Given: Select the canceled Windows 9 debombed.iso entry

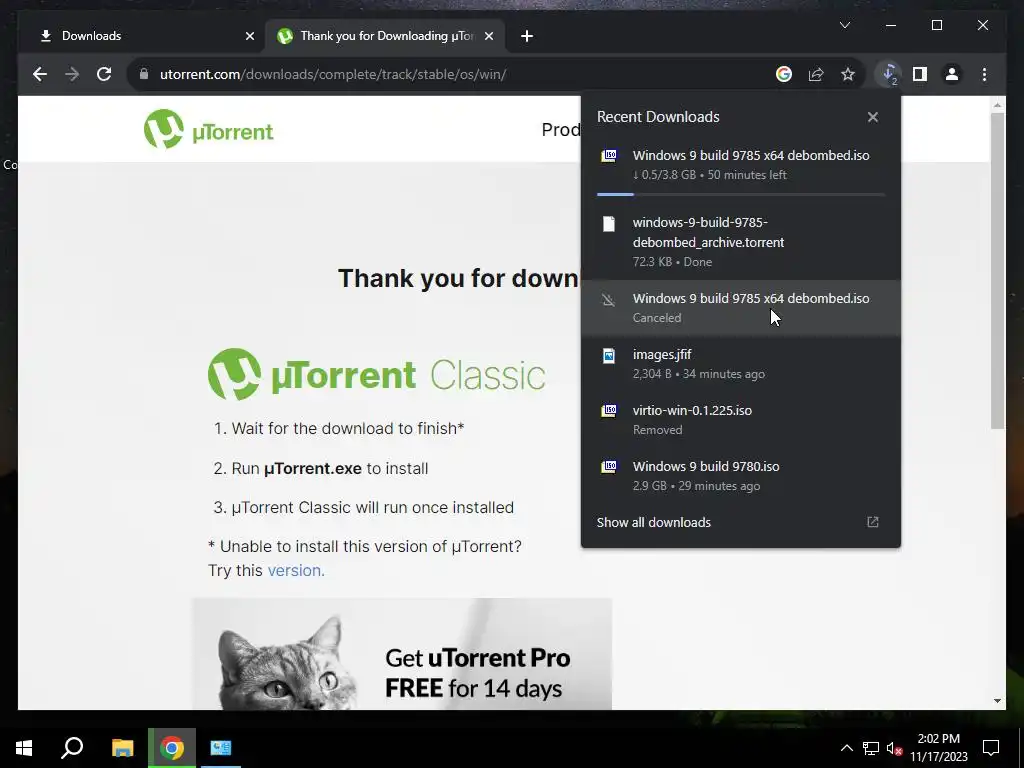Looking at the screenshot, I should click(x=741, y=308).
